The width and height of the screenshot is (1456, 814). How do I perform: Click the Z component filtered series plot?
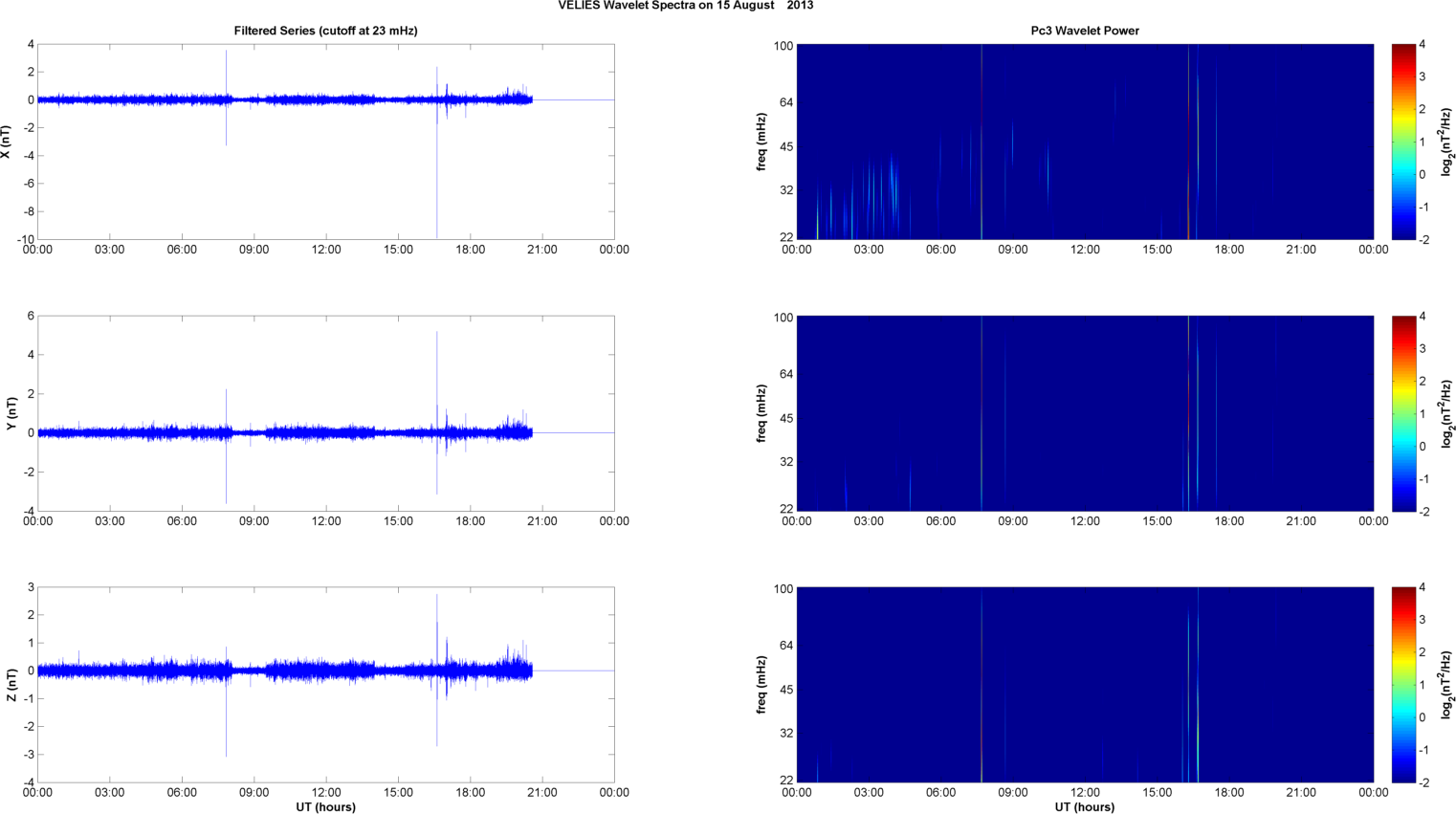[325, 685]
